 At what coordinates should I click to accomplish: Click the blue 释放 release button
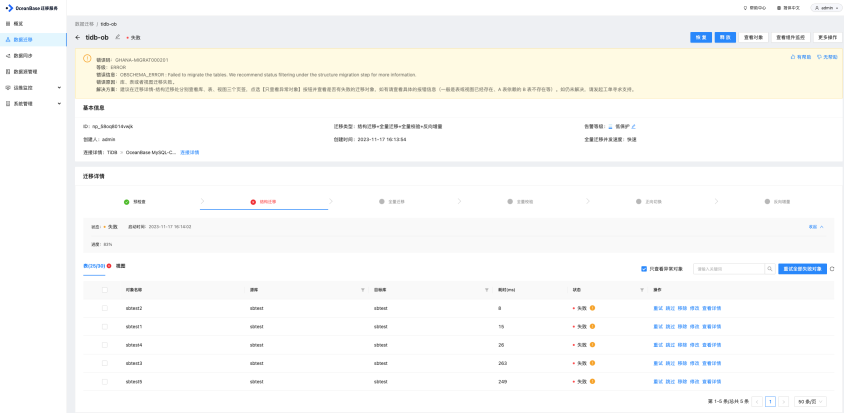[x=725, y=38]
